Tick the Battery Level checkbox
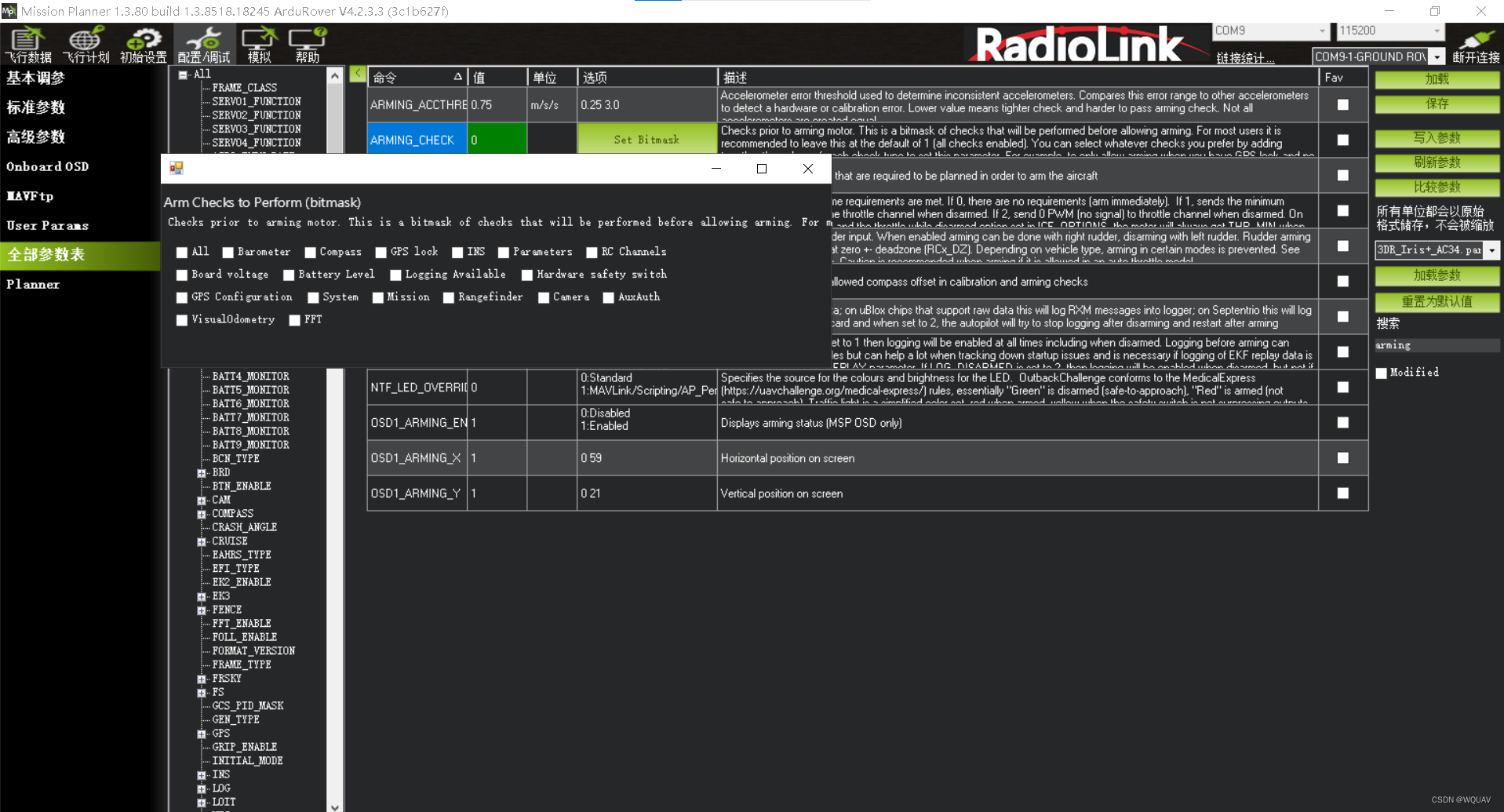 tap(289, 275)
